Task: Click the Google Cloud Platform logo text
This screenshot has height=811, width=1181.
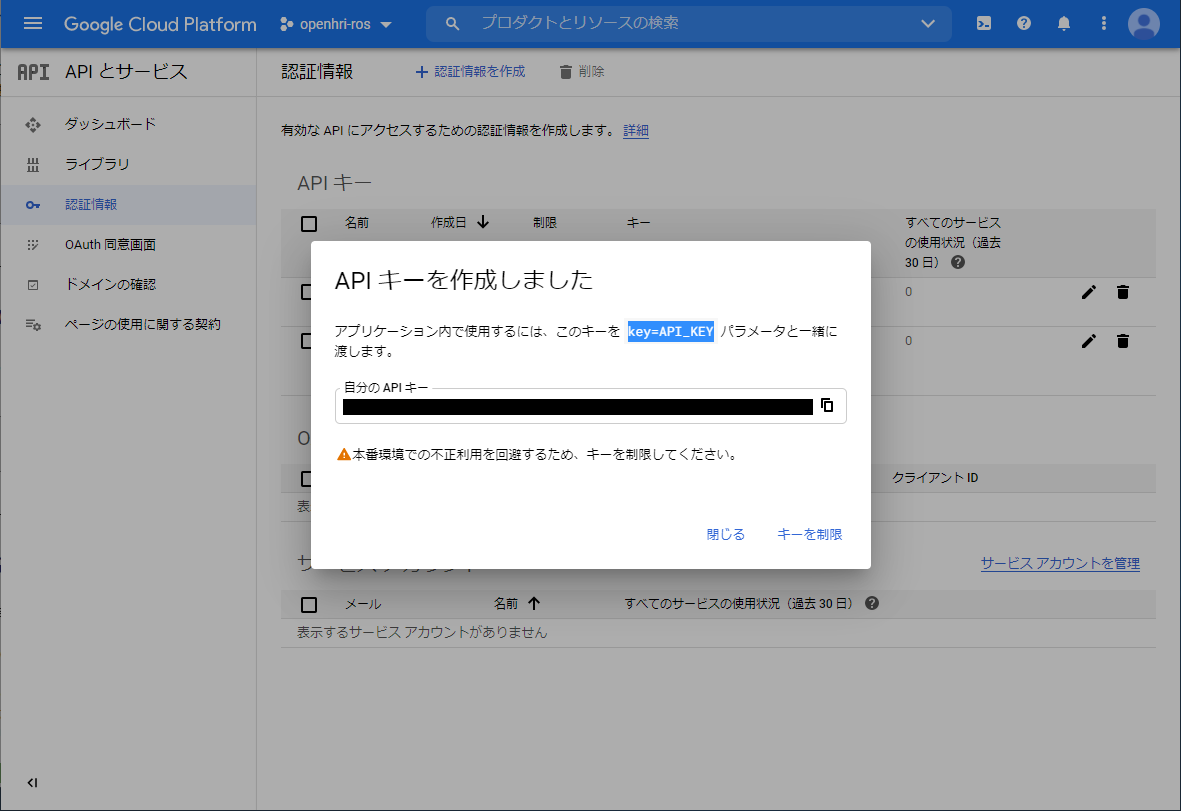Action: click(160, 24)
